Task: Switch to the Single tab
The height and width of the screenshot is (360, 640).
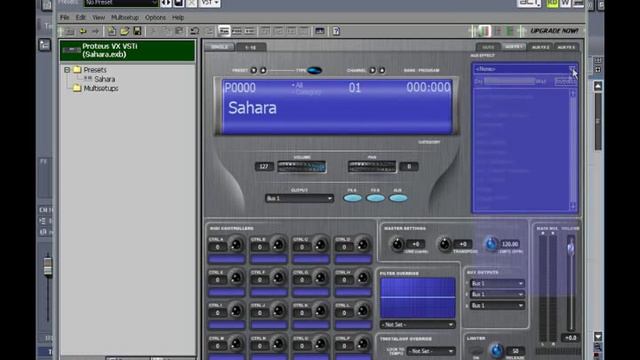Action: pos(219,47)
